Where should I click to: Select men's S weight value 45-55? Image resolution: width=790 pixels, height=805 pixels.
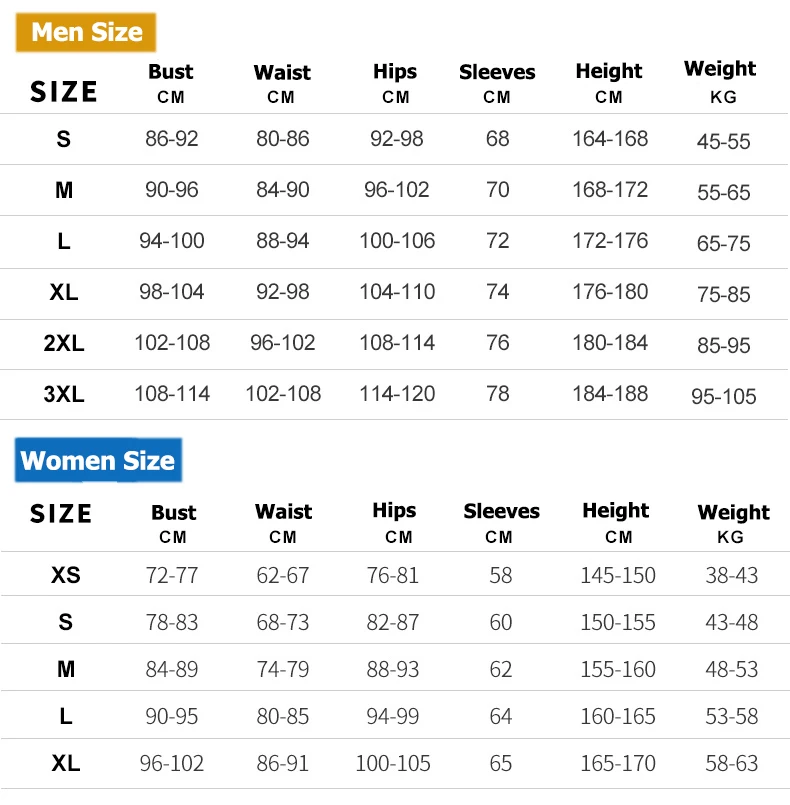[x=724, y=141]
